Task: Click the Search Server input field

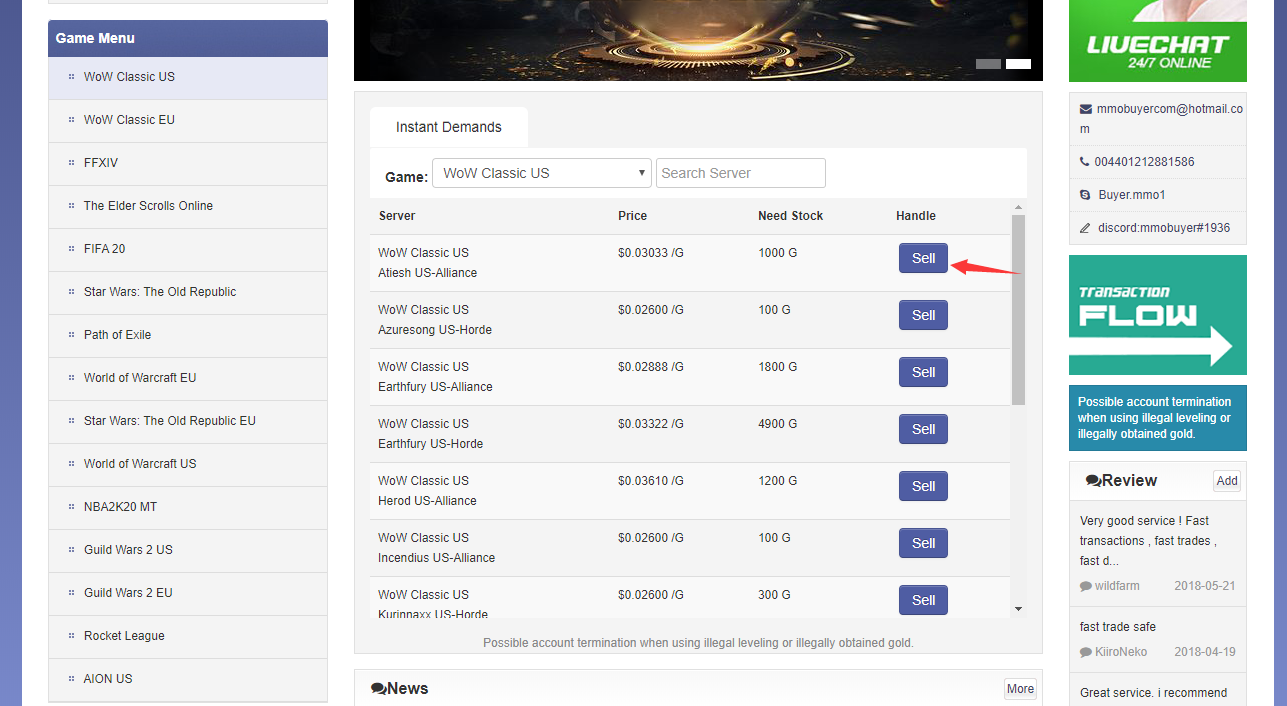Action: tap(740, 172)
